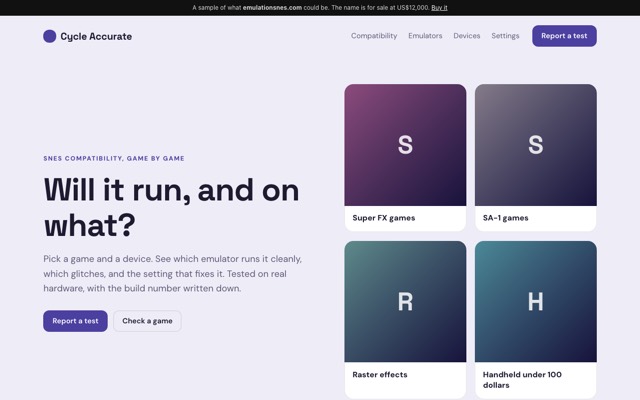Screen dimensions: 640x400
Task: Click the purple circle logo icon
Action: click(x=49, y=36)
